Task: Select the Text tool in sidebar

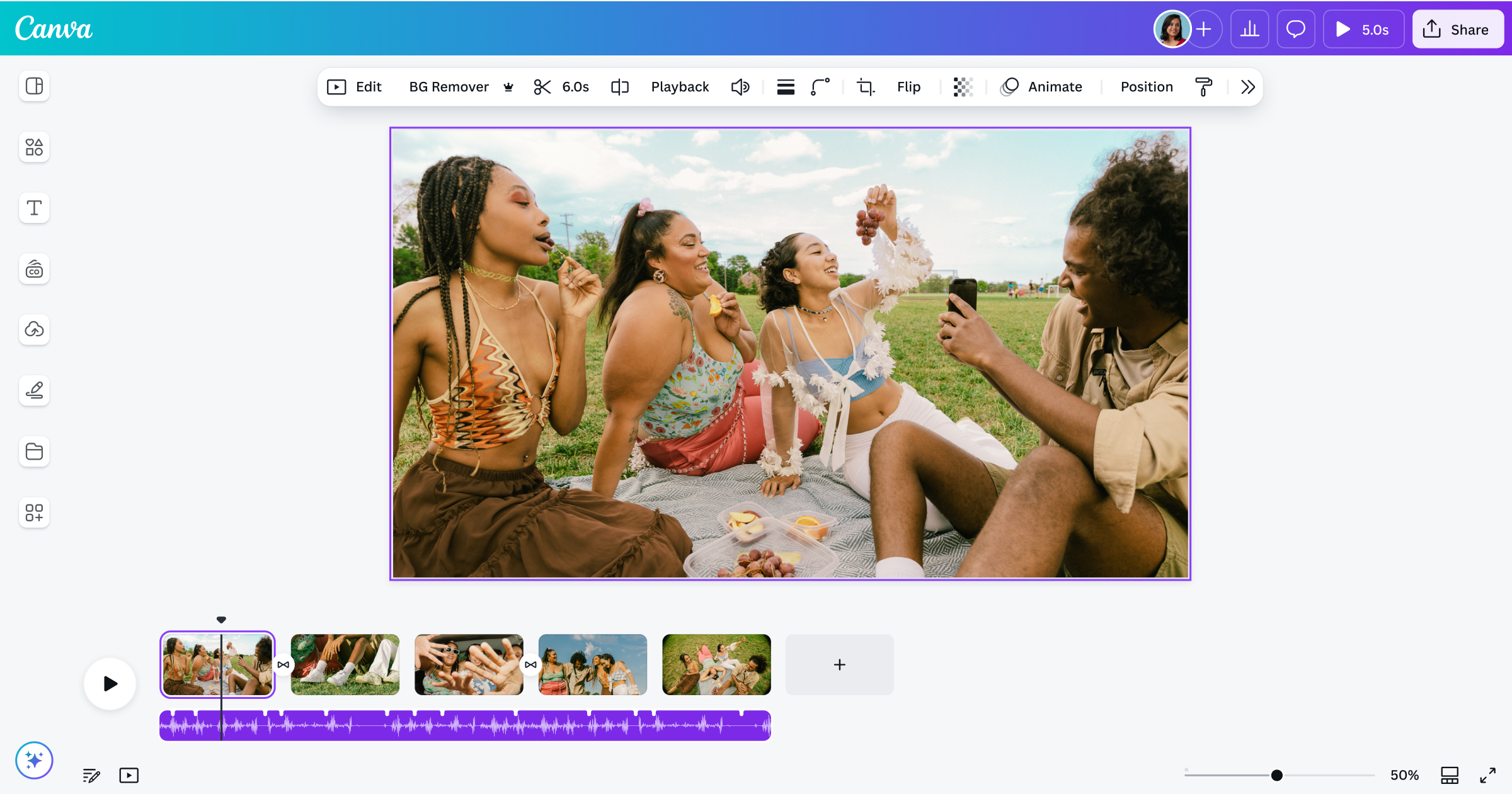Action: pos(34,208)
